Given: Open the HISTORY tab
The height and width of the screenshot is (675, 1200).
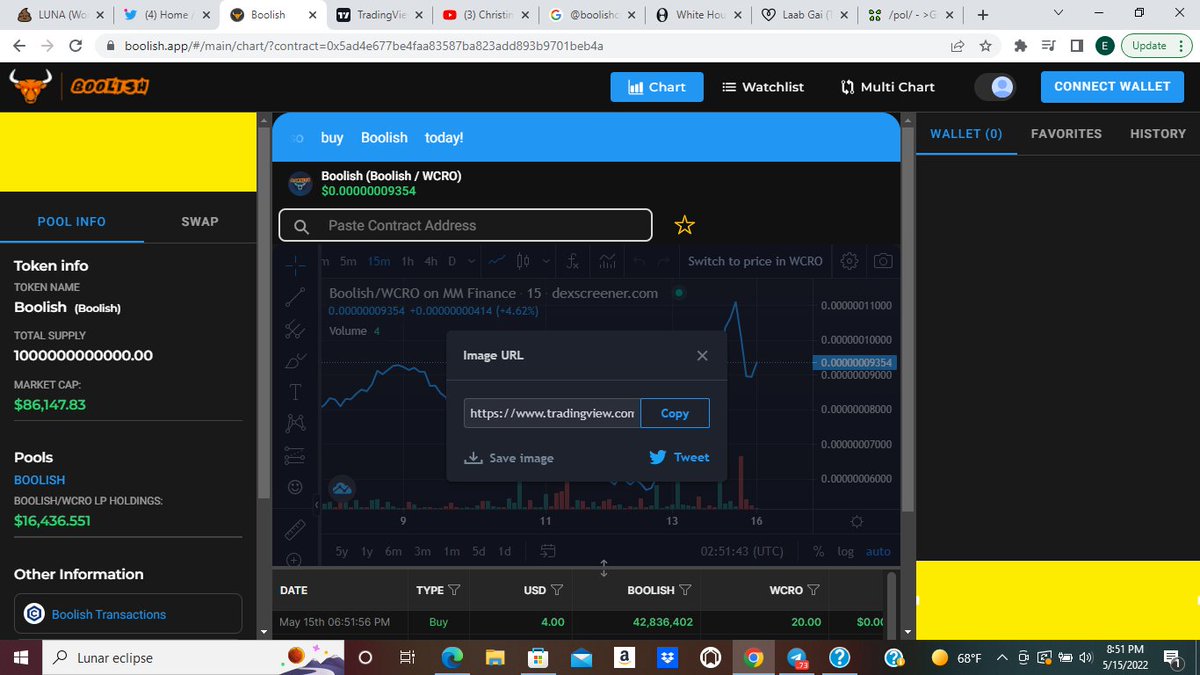Looking at the screenshot, I should coord(1158,133).
